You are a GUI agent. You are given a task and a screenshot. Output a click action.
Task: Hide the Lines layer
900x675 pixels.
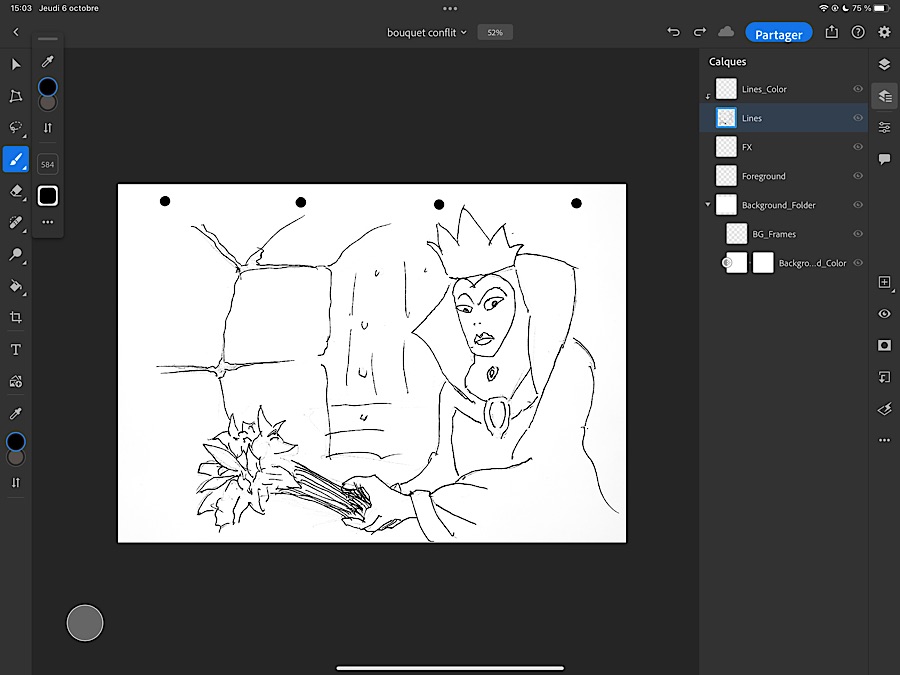(x=858, y=118)
